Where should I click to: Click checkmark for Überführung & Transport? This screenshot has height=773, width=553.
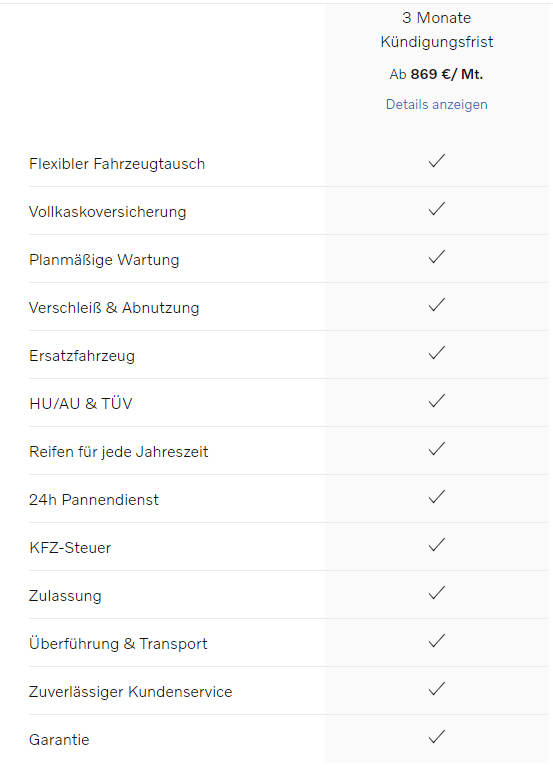pyautogui.click(x=437, y=640)
